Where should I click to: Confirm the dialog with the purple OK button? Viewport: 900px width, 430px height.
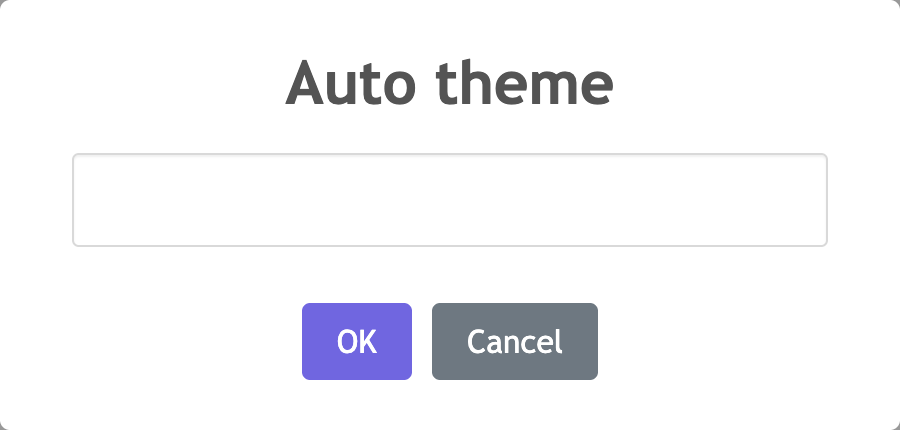coord(357,342)
